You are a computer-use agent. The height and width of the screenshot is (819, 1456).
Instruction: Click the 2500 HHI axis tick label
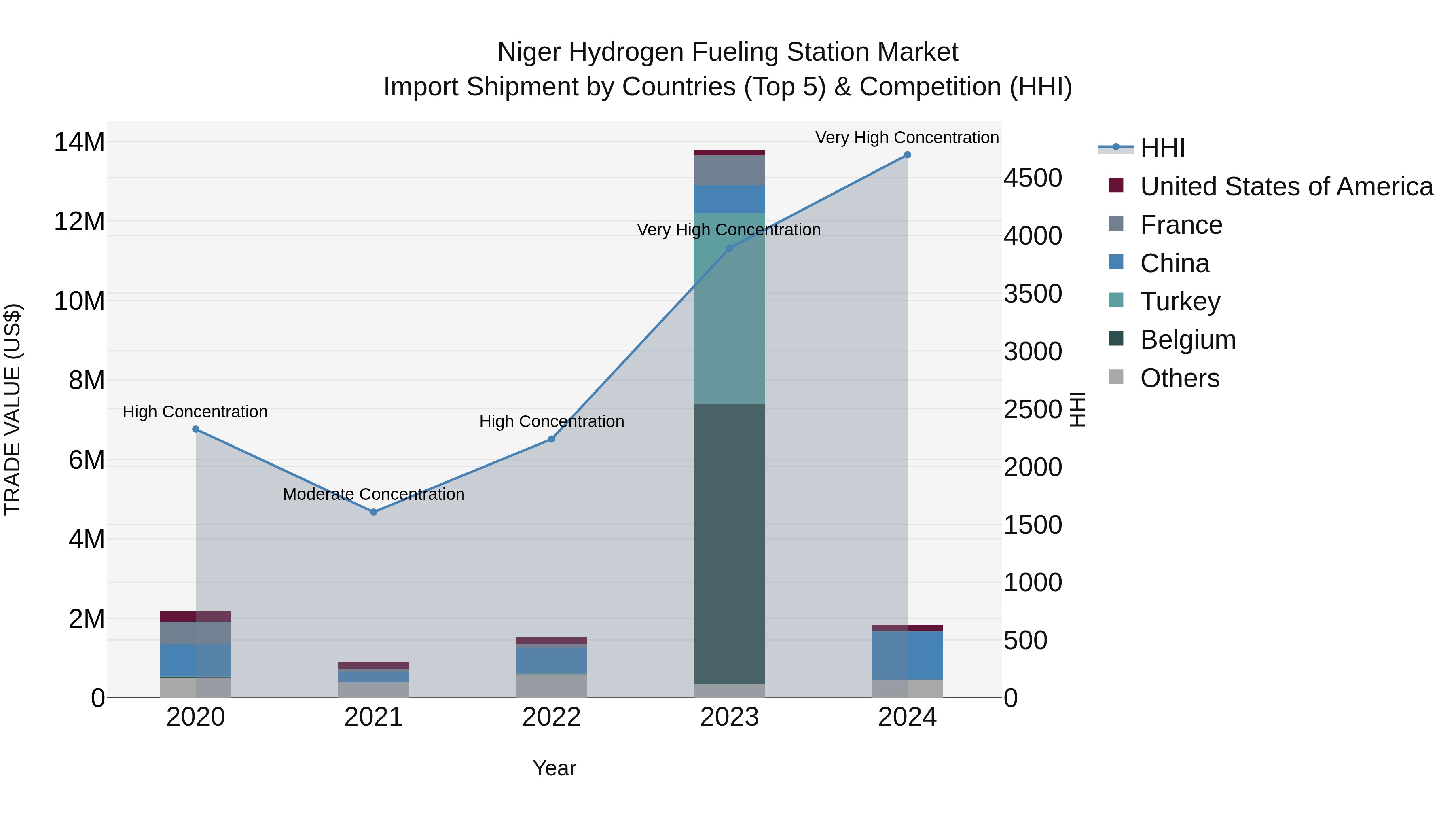point(1033,409)
